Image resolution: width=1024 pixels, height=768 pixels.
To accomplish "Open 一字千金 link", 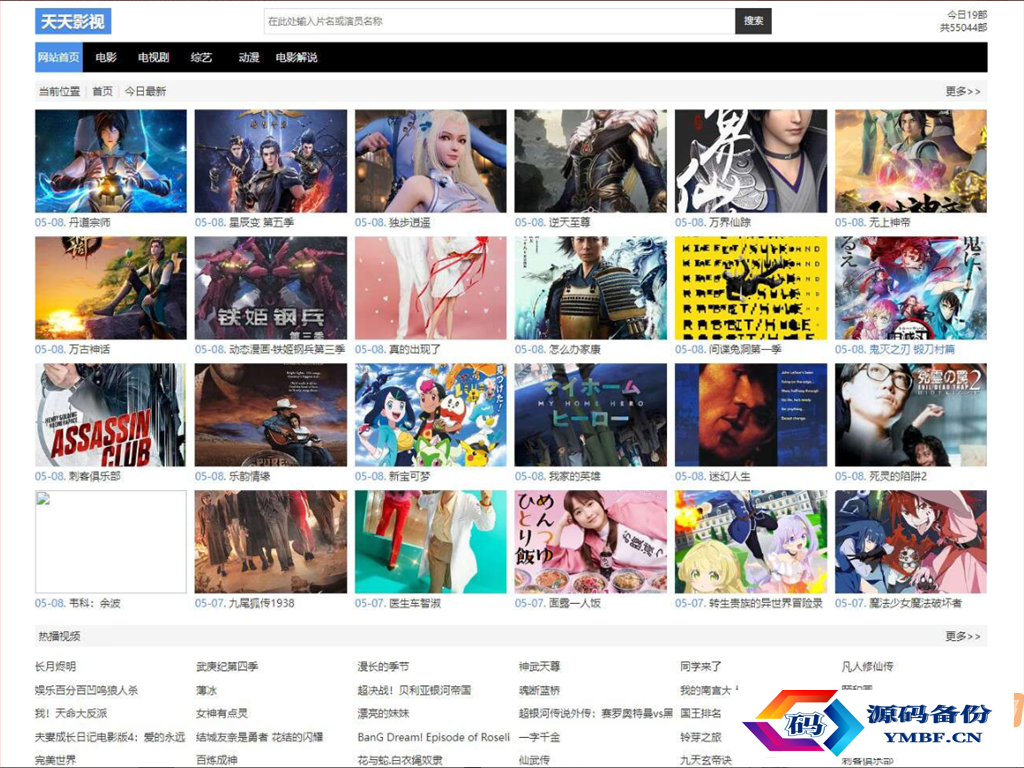I will [539, 737].
